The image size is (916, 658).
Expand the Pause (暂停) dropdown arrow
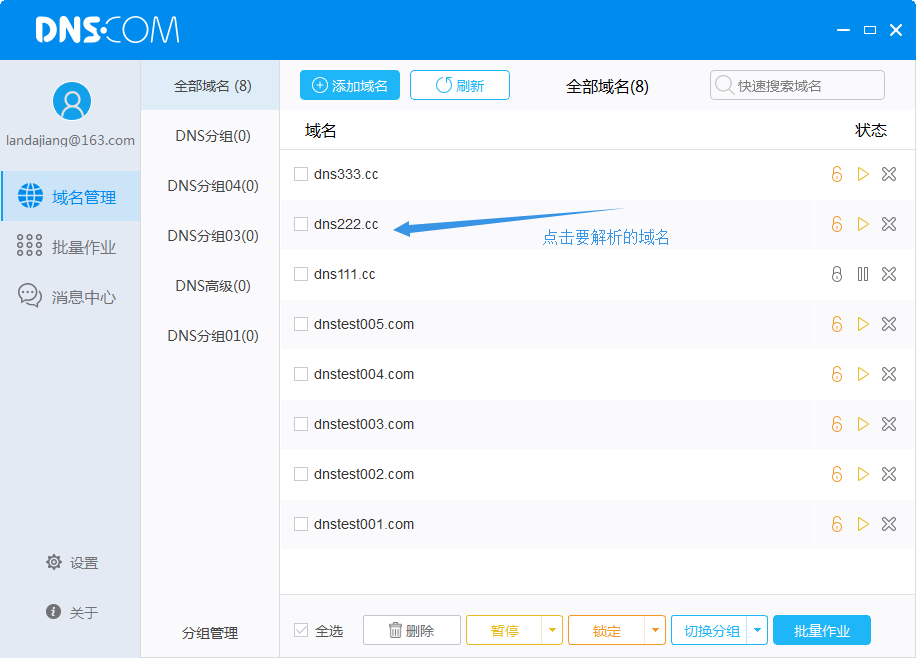[x=553, y=630]
